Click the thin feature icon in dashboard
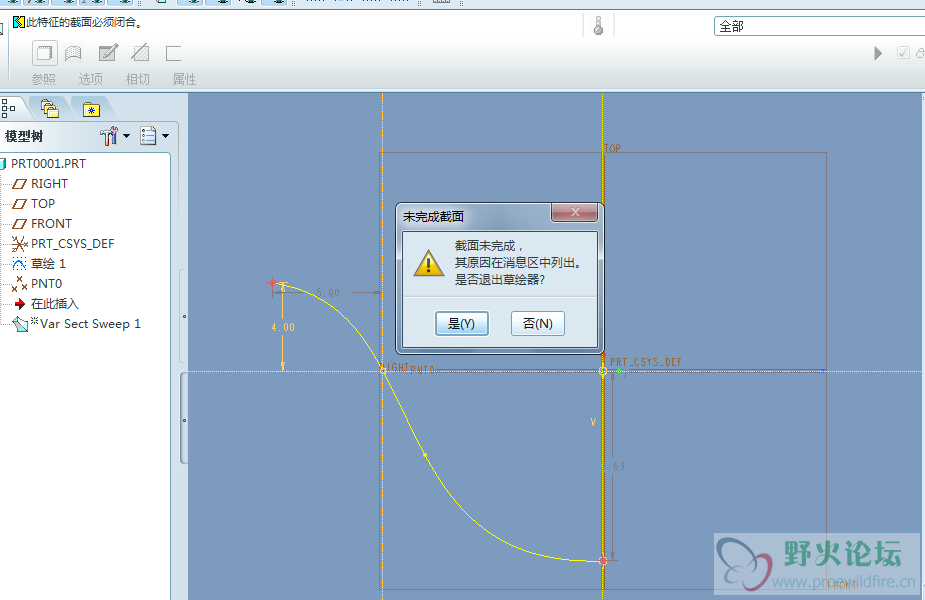This screenshot has height=600, width=925. (x=173, y=53)
